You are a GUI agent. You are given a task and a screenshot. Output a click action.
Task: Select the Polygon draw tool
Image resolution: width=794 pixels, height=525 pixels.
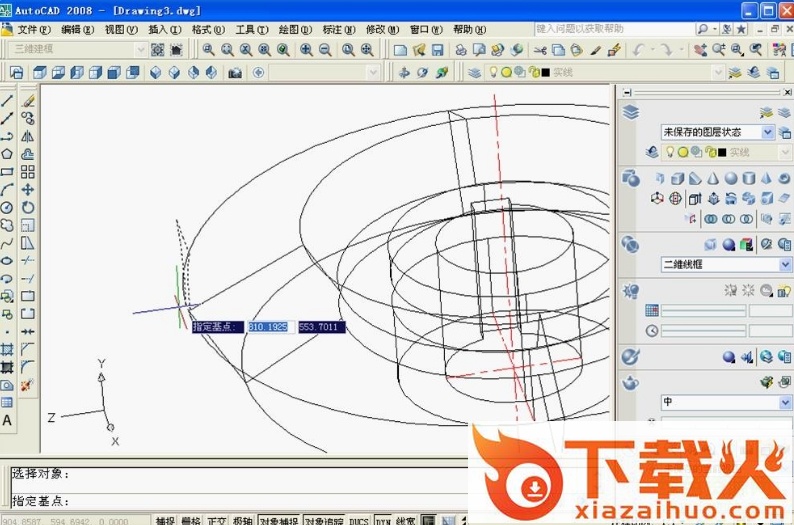pos(7,154)
